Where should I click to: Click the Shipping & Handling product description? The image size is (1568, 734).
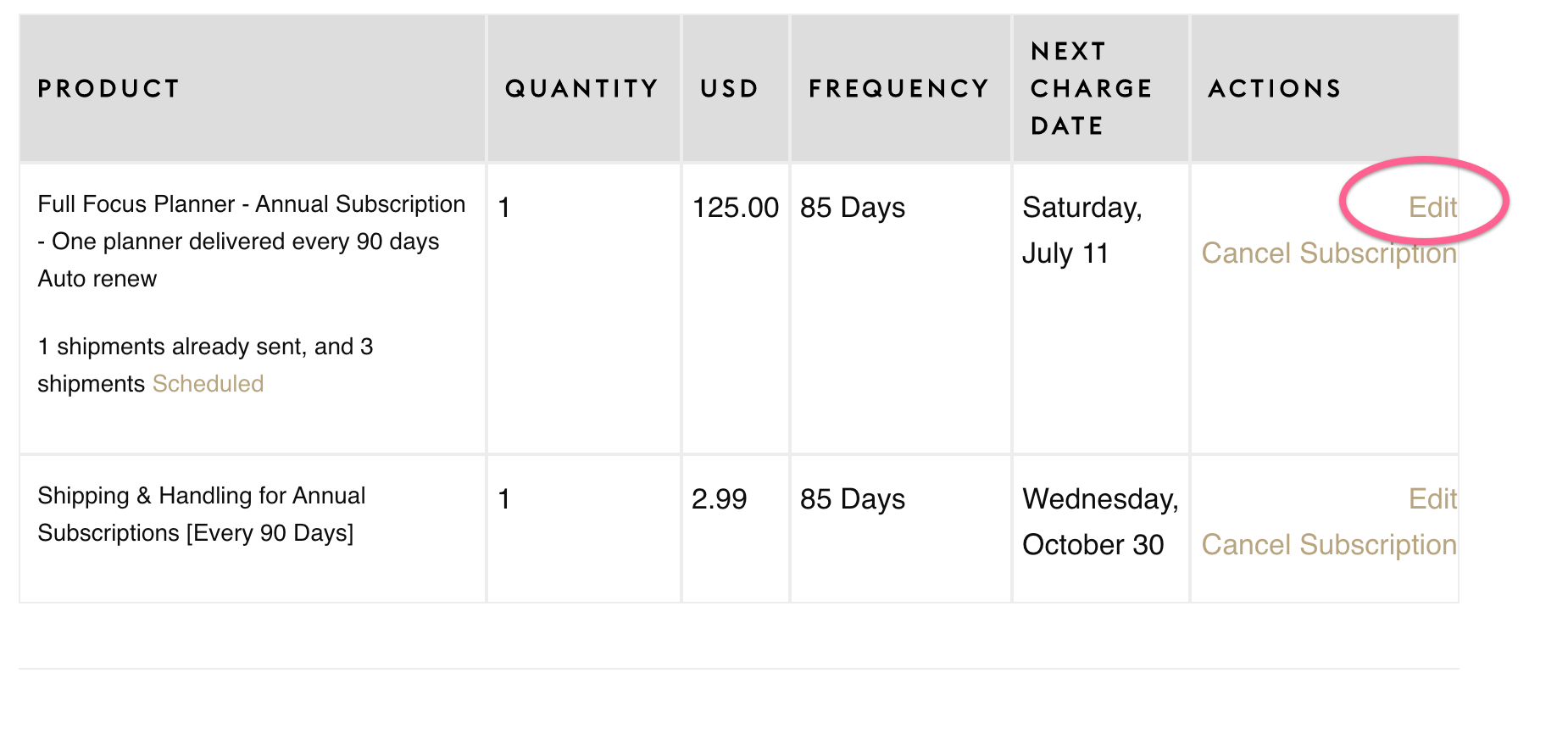tap(202, 514)
